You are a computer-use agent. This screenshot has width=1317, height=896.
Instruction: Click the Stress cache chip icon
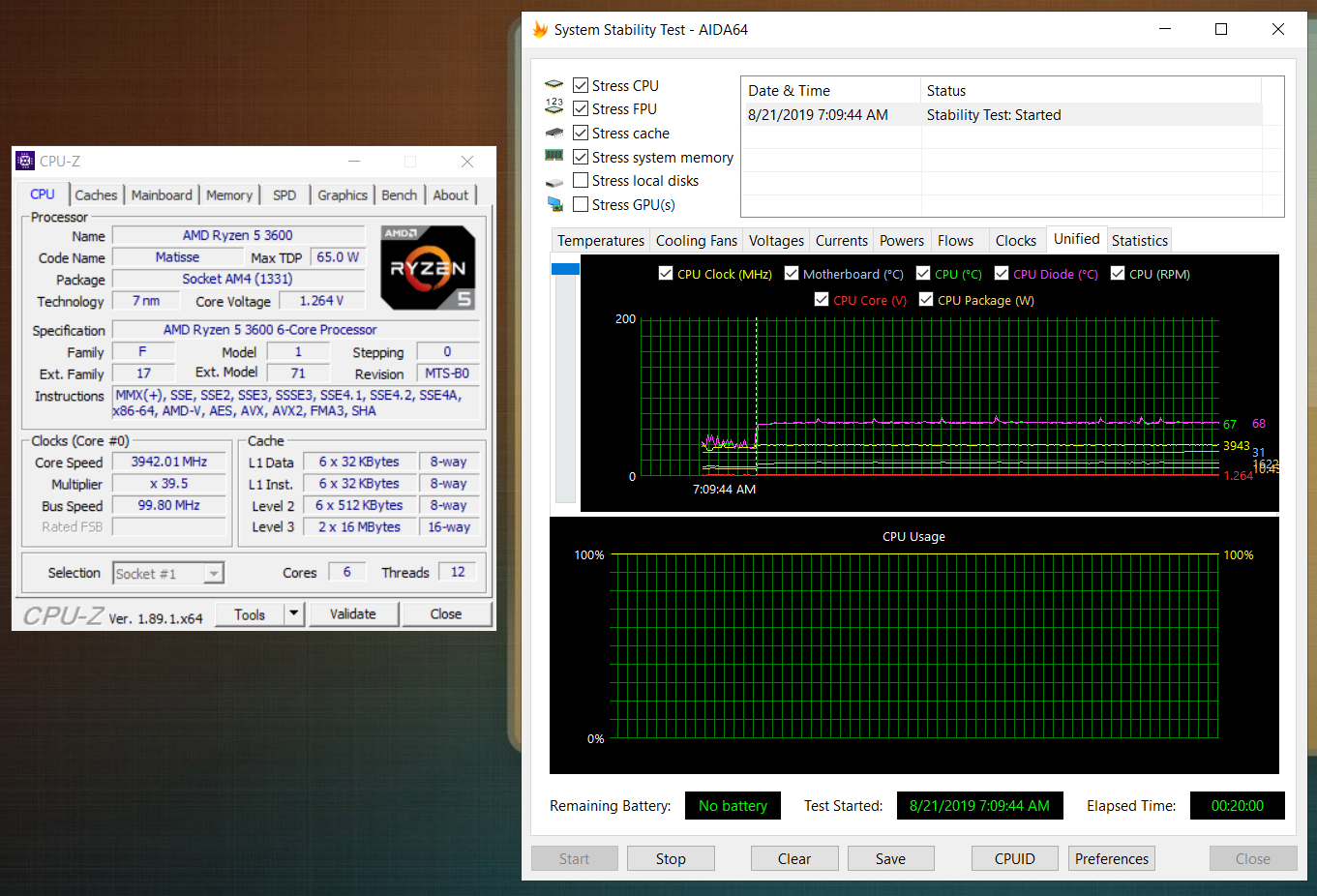coord(554,133)
